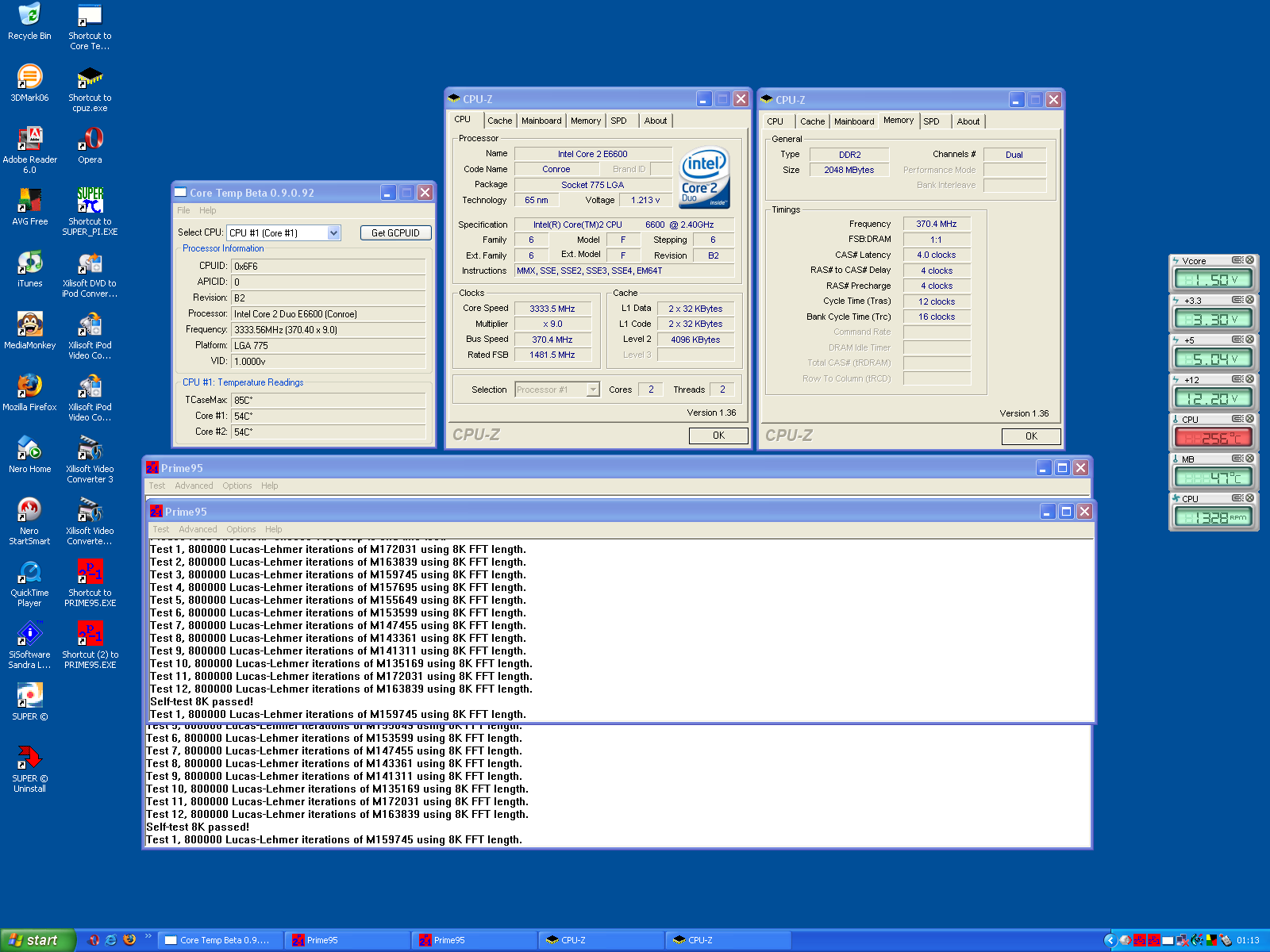Switch to Core Temp Beta taskbar button
The width and height of the screenshot is (1270, 952).
[x=220, y=940]
